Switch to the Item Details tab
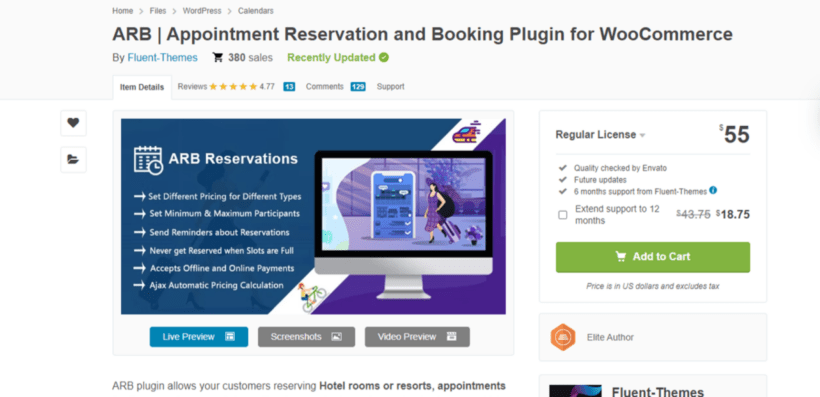Screen dimensions: 820x397 pos(142,87)
